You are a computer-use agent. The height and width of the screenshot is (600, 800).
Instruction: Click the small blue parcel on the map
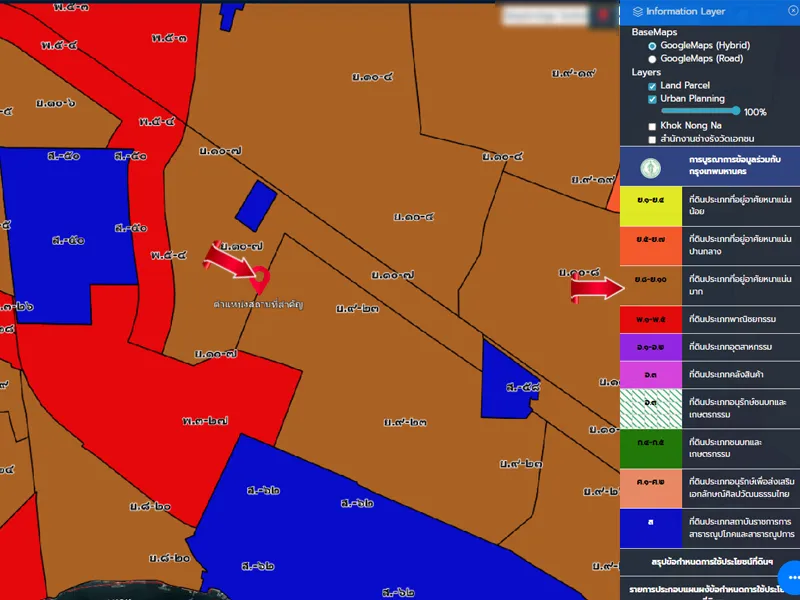[257, 205]
